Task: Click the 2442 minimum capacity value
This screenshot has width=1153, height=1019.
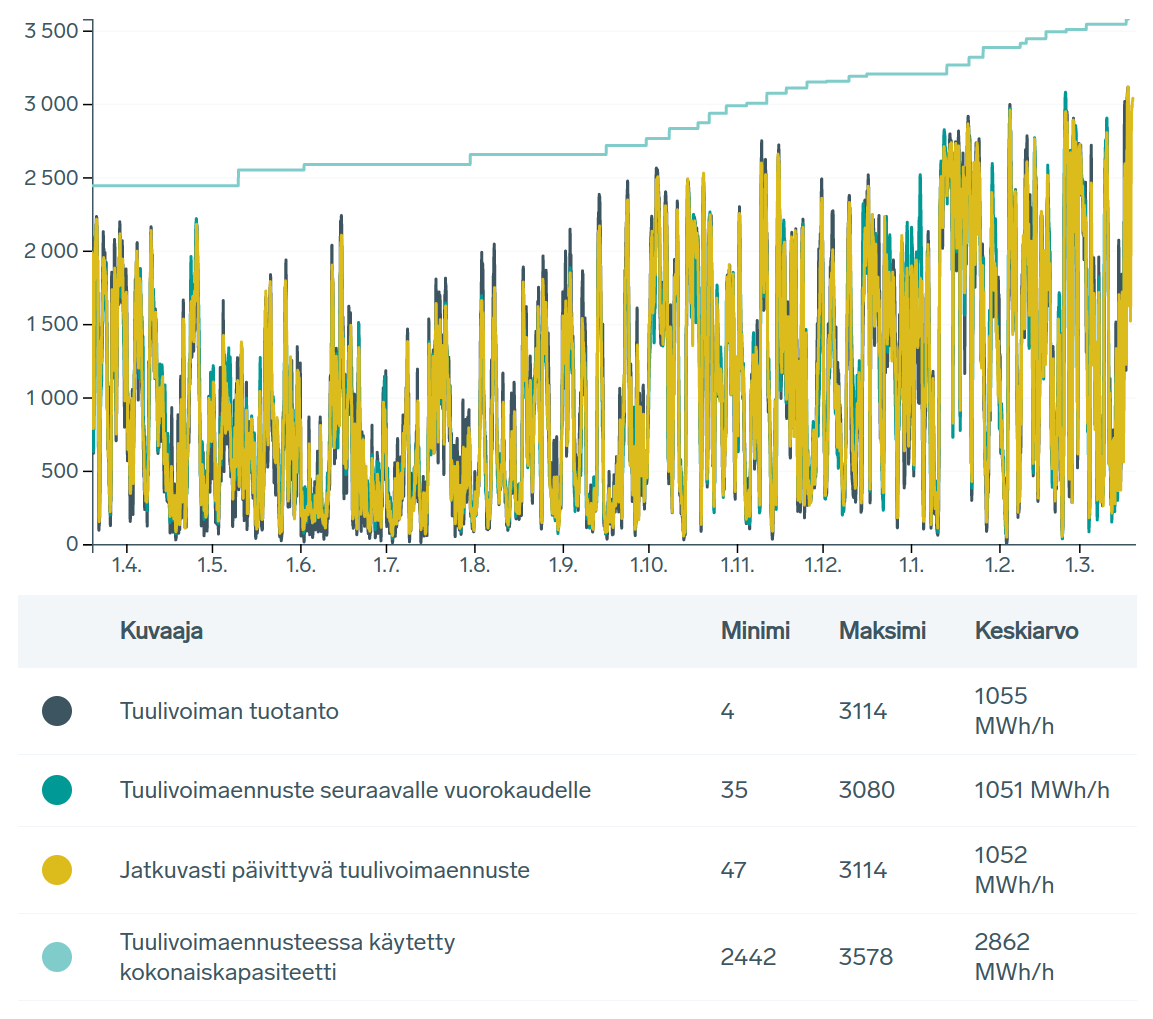Action: click(748, 957)
